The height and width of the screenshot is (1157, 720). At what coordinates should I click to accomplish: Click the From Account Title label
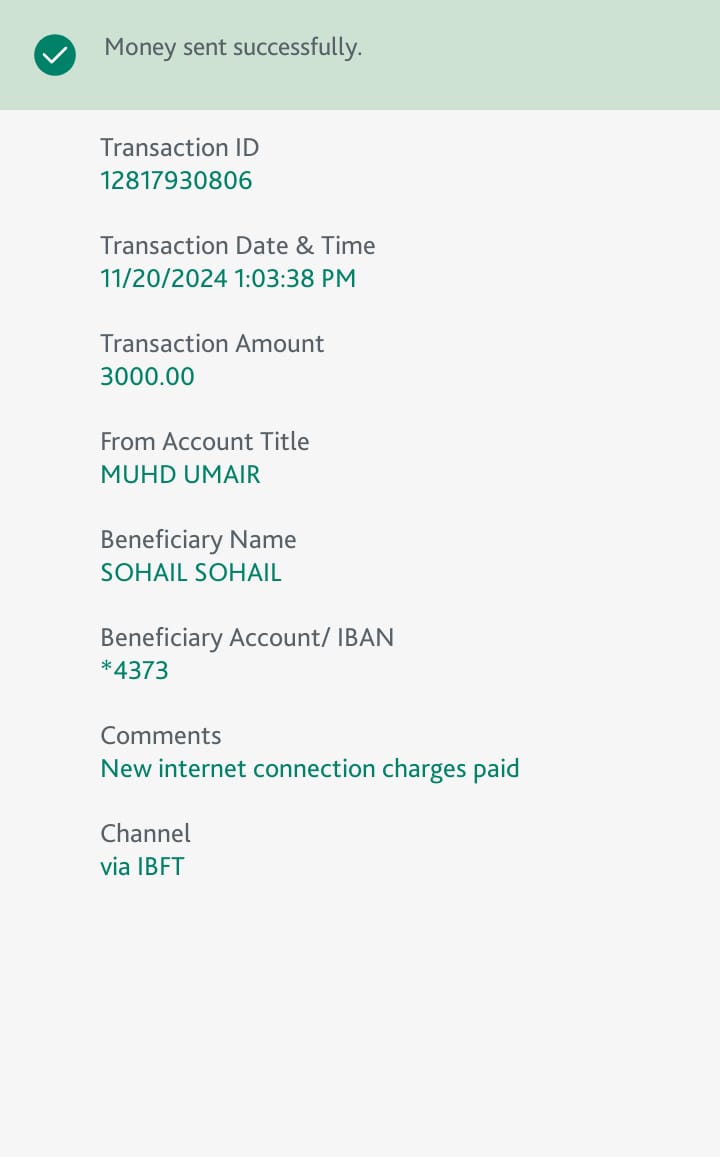click(x=204, y=442)
